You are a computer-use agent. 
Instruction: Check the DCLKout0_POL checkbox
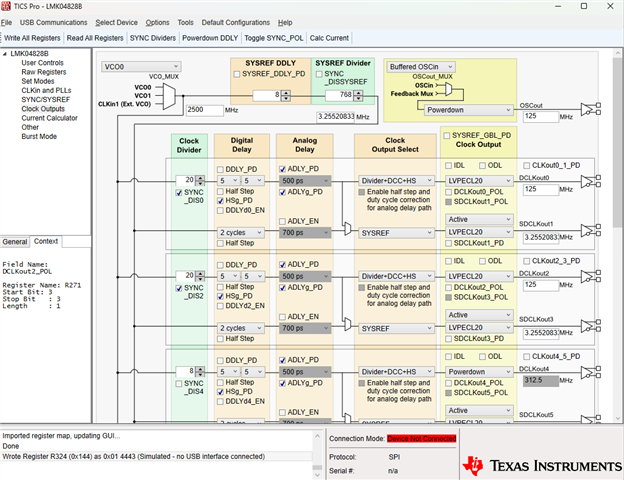pyautogui.click(x=448, y=192)
